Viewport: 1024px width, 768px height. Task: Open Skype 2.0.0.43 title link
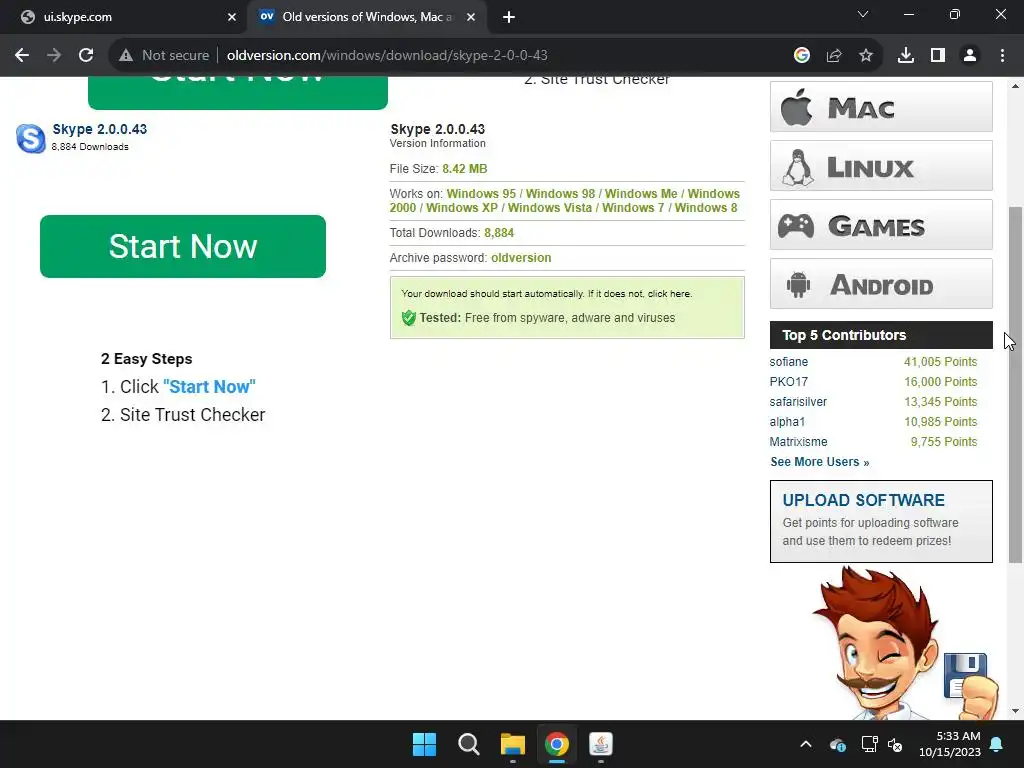[x=100, y=129]
